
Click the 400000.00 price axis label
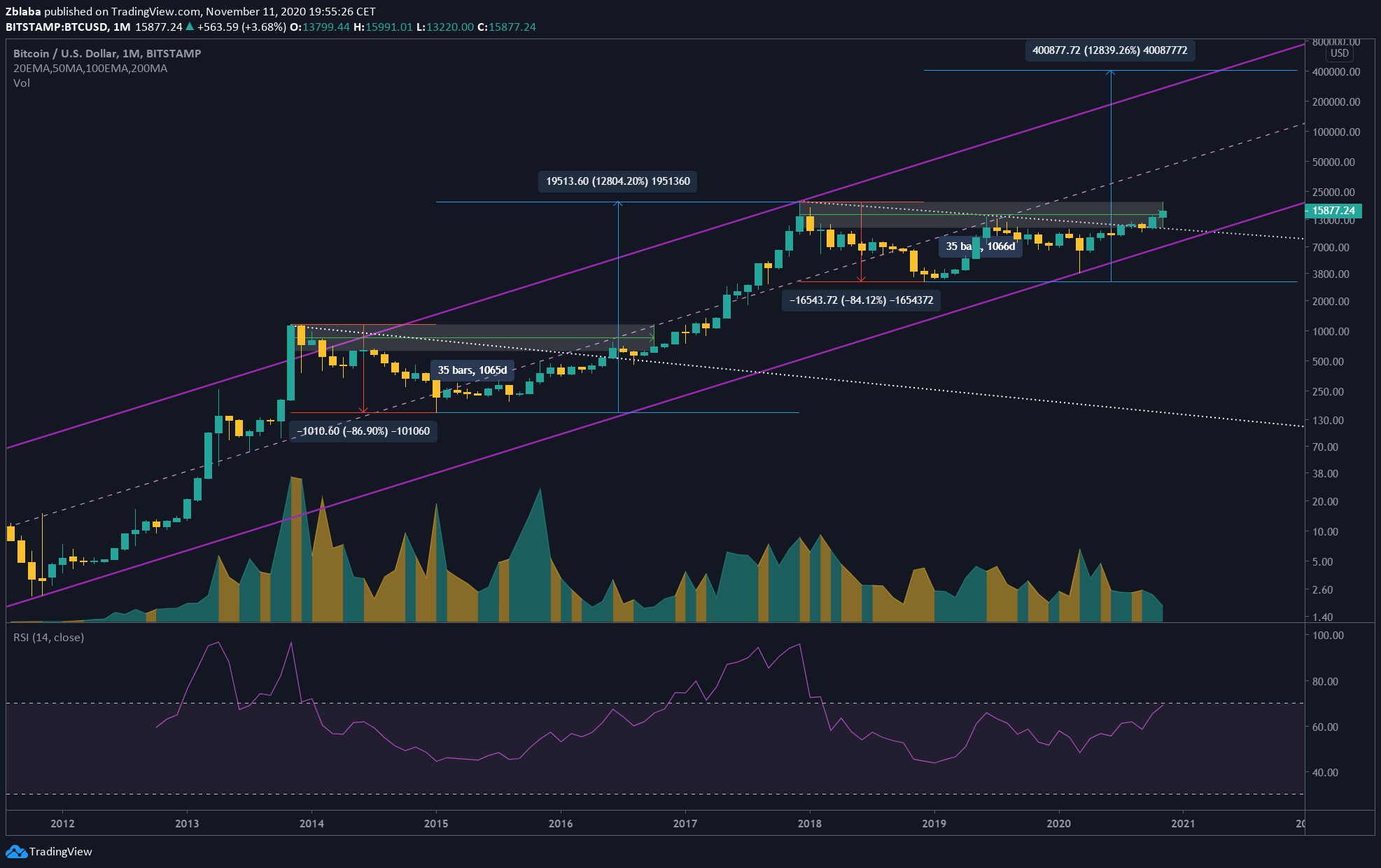click(x=1336, y=72)
